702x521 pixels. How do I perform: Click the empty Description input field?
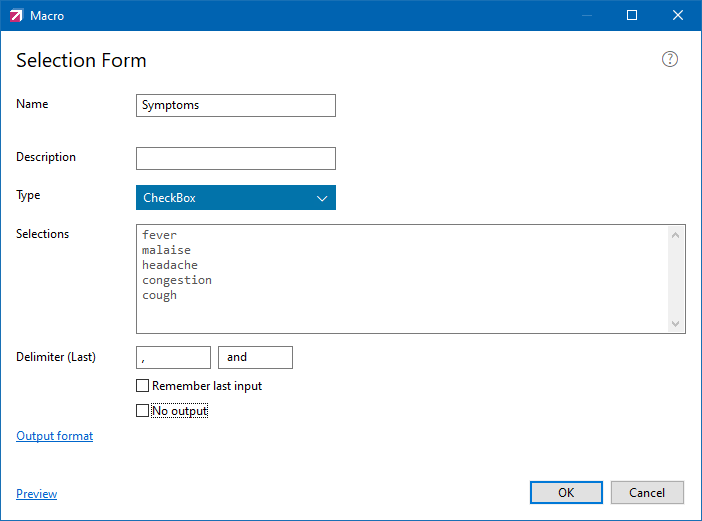[236, 158]
